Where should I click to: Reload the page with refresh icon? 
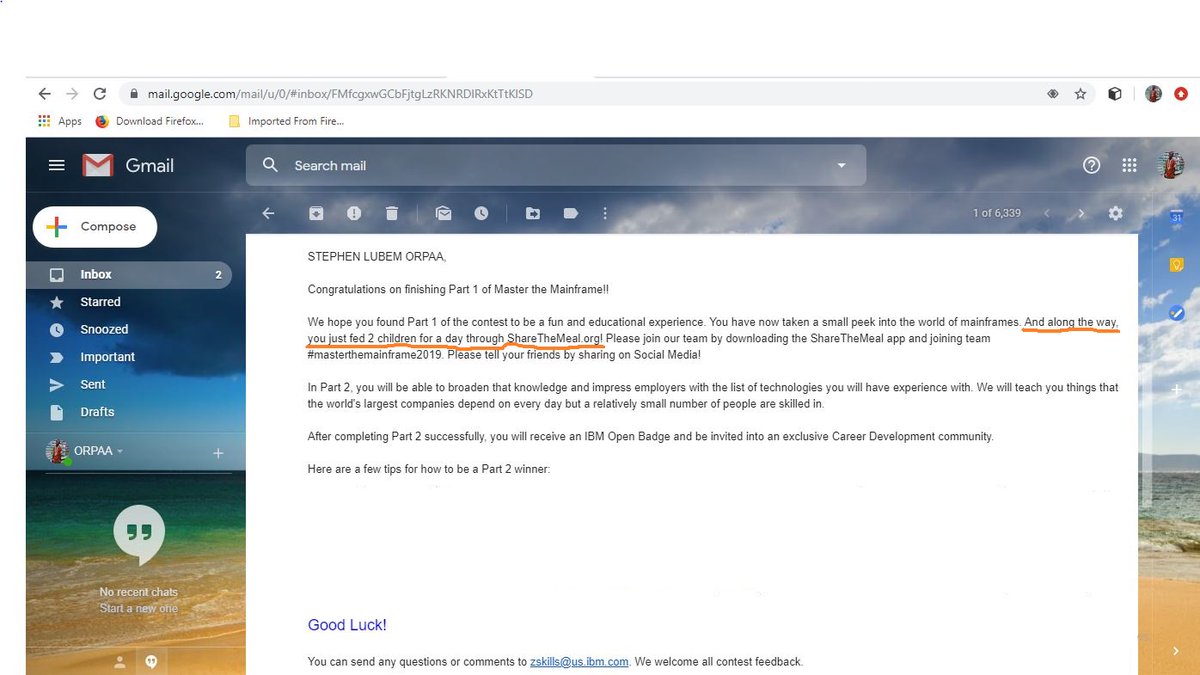tap(99, 94)
